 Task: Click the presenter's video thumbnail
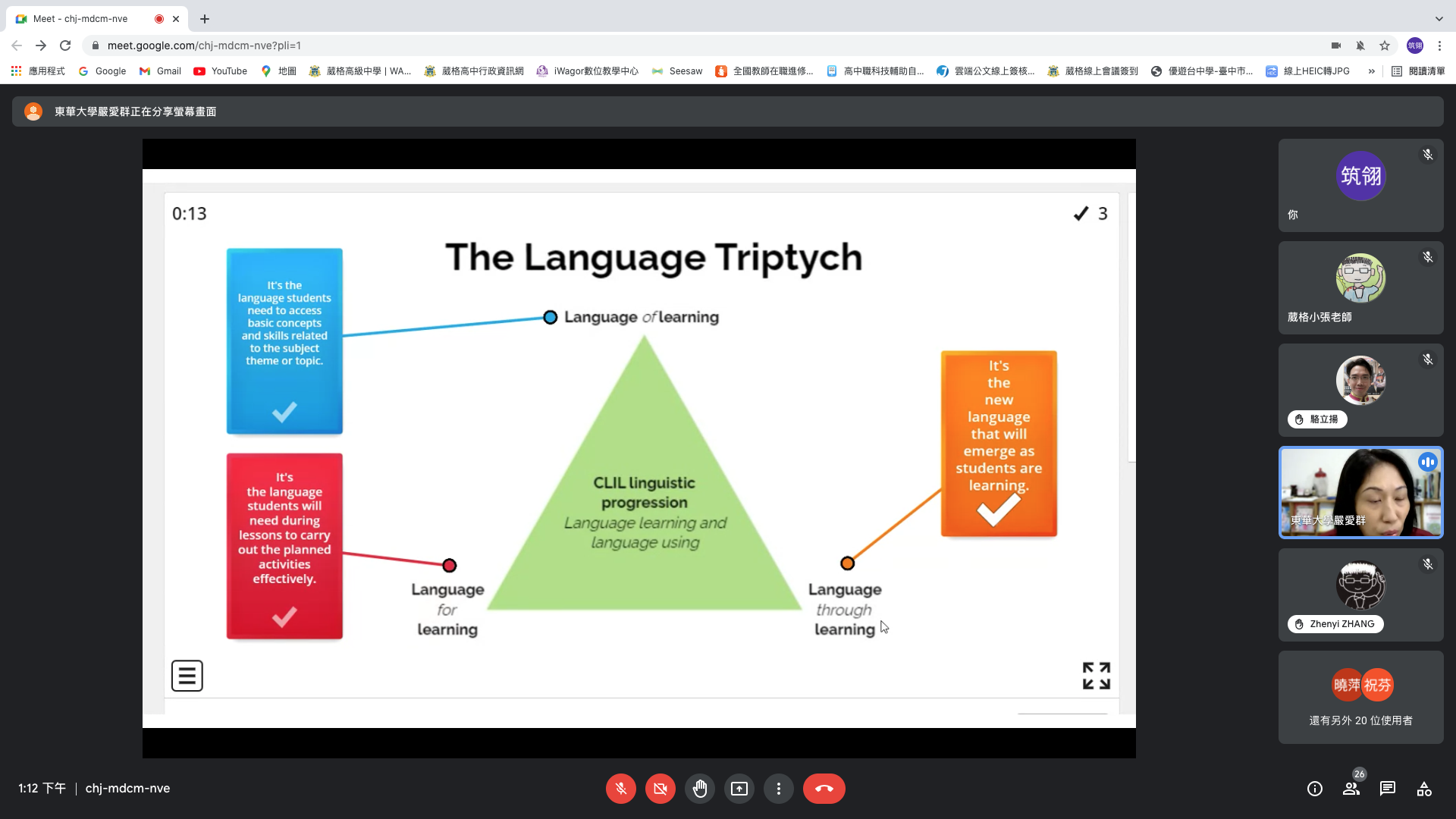(1360, 493)
